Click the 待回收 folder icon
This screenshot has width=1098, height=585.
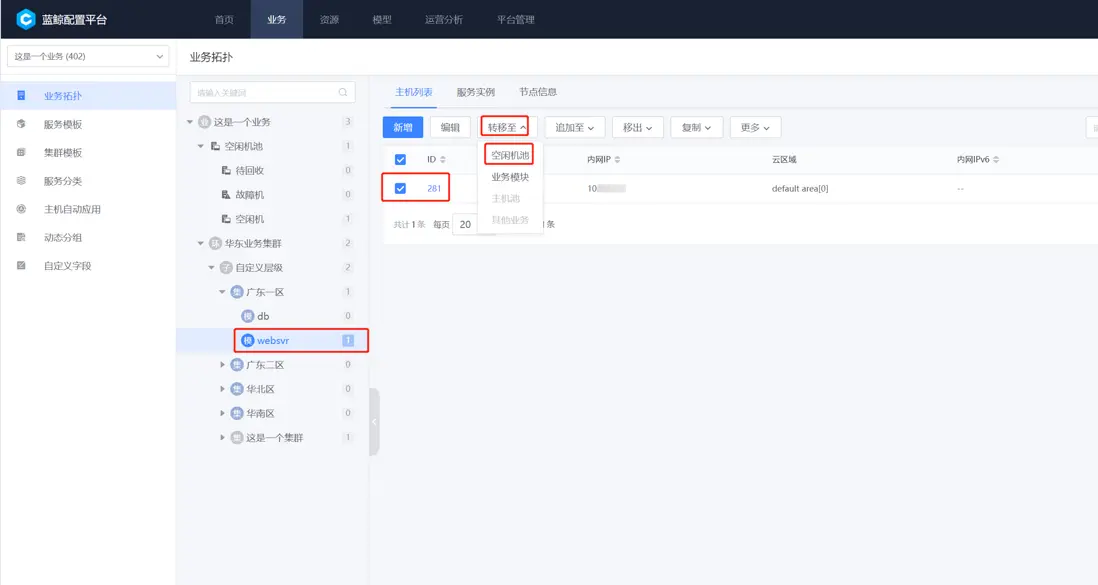coord(226,170)
